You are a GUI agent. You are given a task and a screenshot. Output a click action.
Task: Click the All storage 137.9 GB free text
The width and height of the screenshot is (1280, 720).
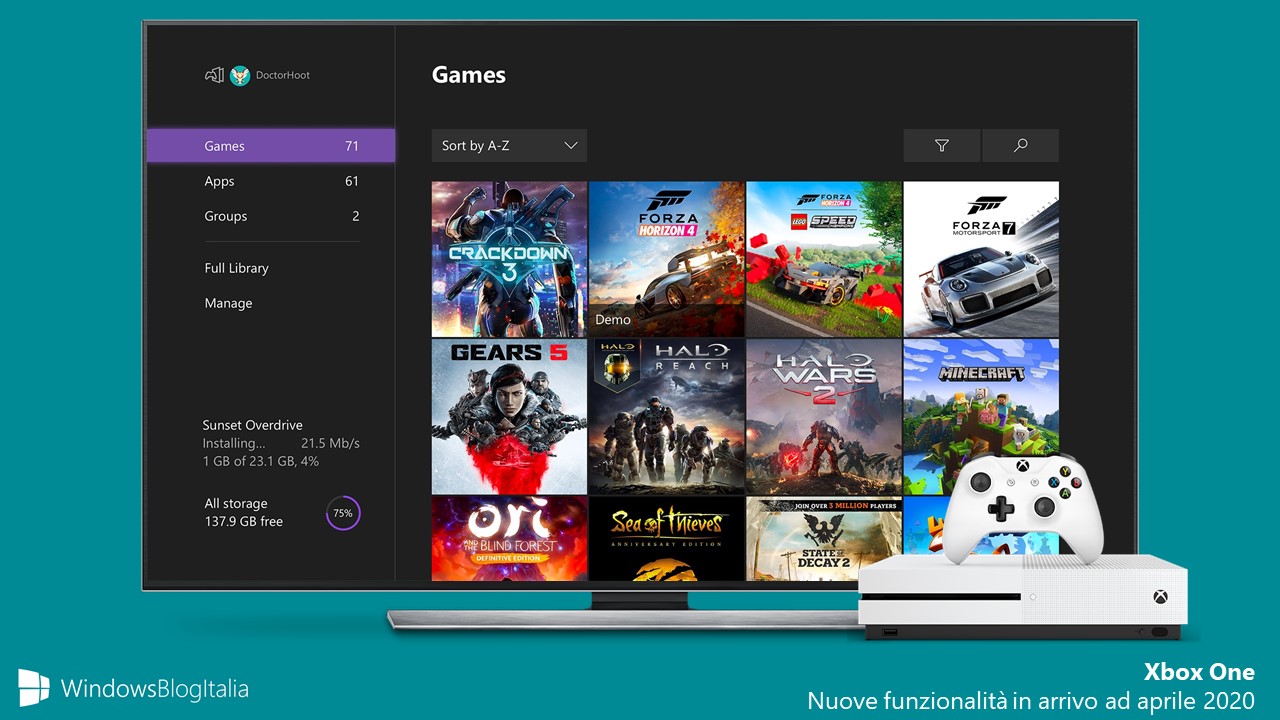(244, 513)
